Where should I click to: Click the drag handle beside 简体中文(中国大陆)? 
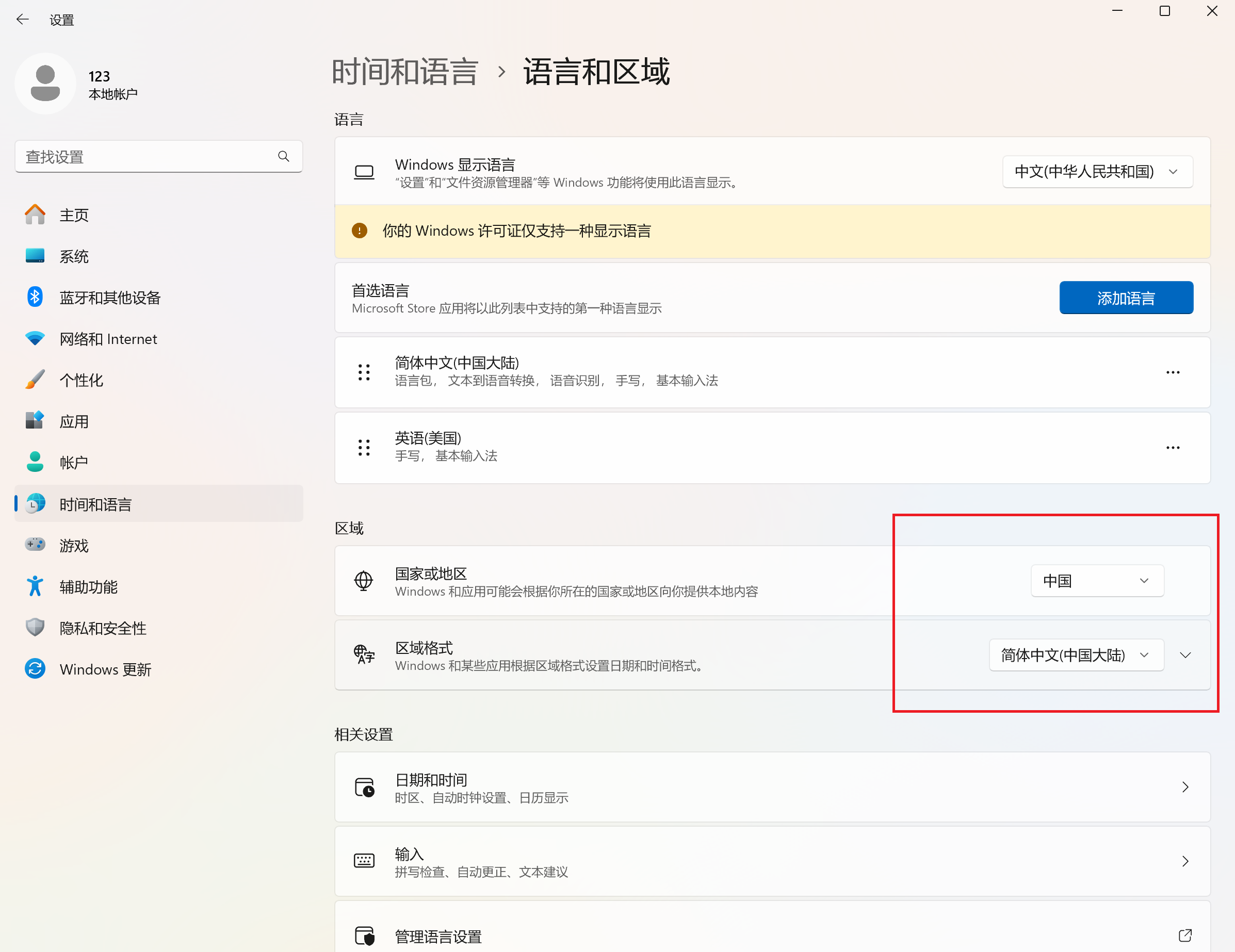tap(364, 372)
